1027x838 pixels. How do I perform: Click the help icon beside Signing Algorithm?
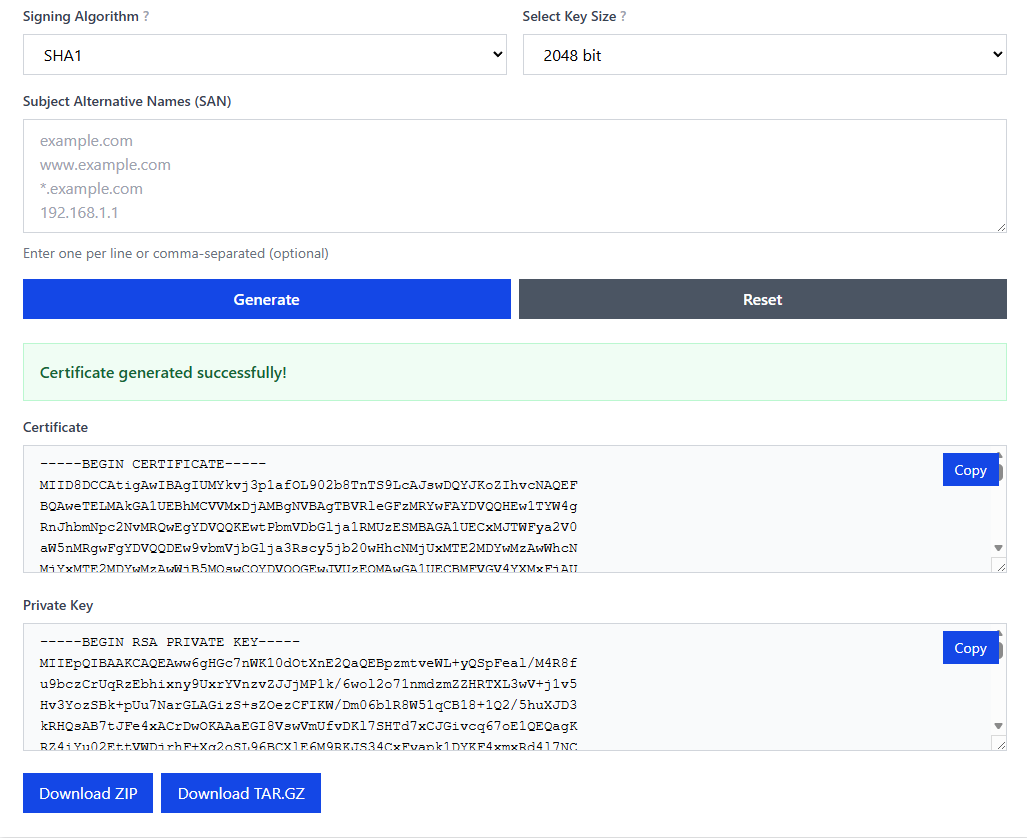pos(145,16)
